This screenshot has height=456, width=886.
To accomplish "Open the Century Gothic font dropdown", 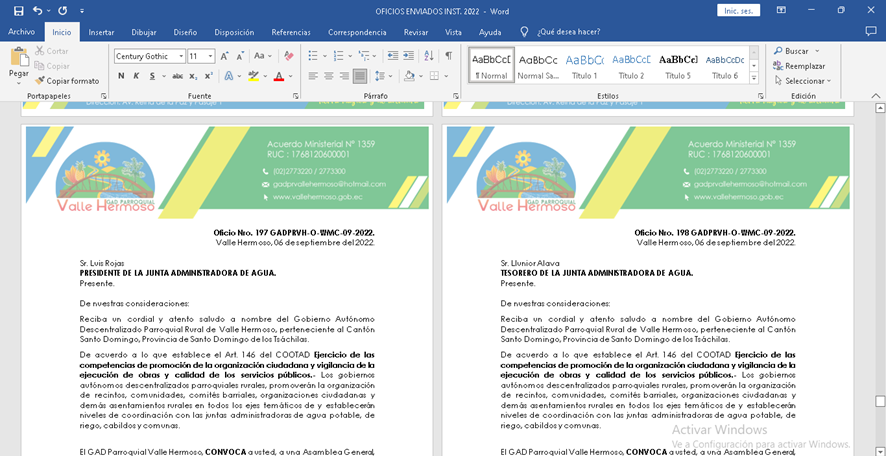I will 181,57.
